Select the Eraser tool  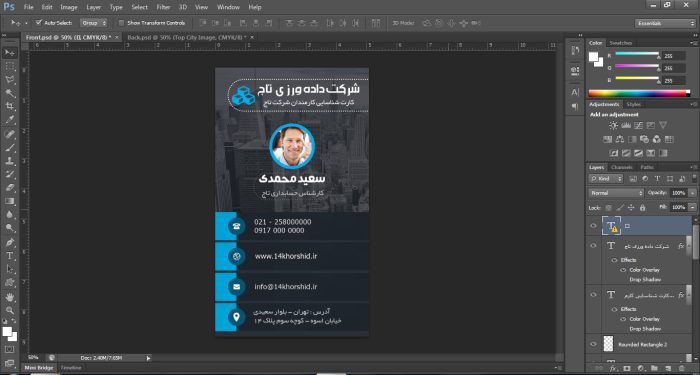[9, 188]
